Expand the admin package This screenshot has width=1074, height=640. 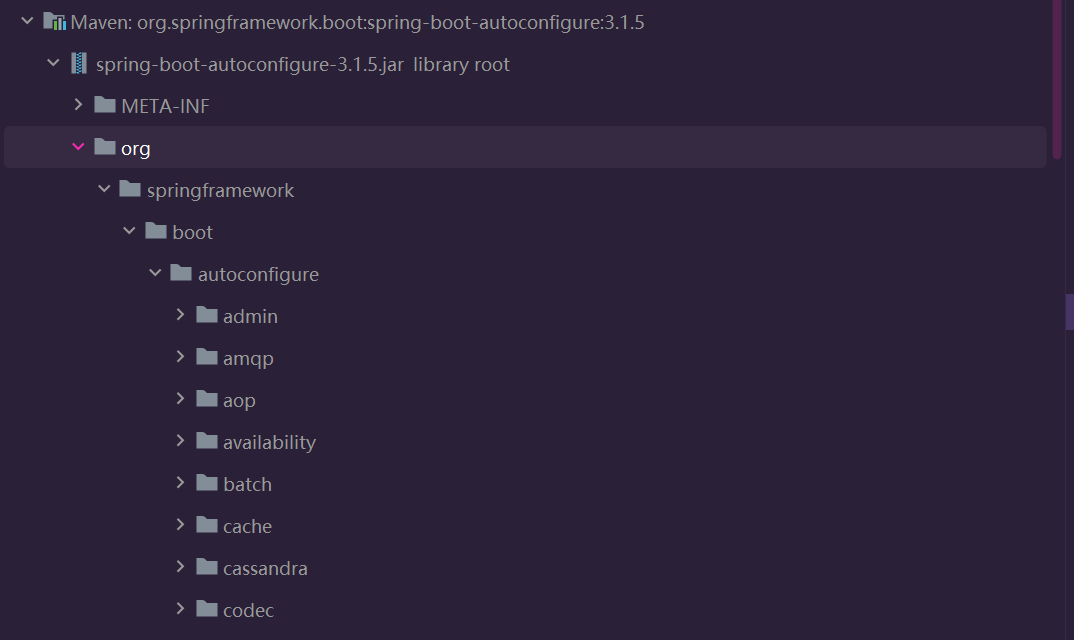click(180, 315)
